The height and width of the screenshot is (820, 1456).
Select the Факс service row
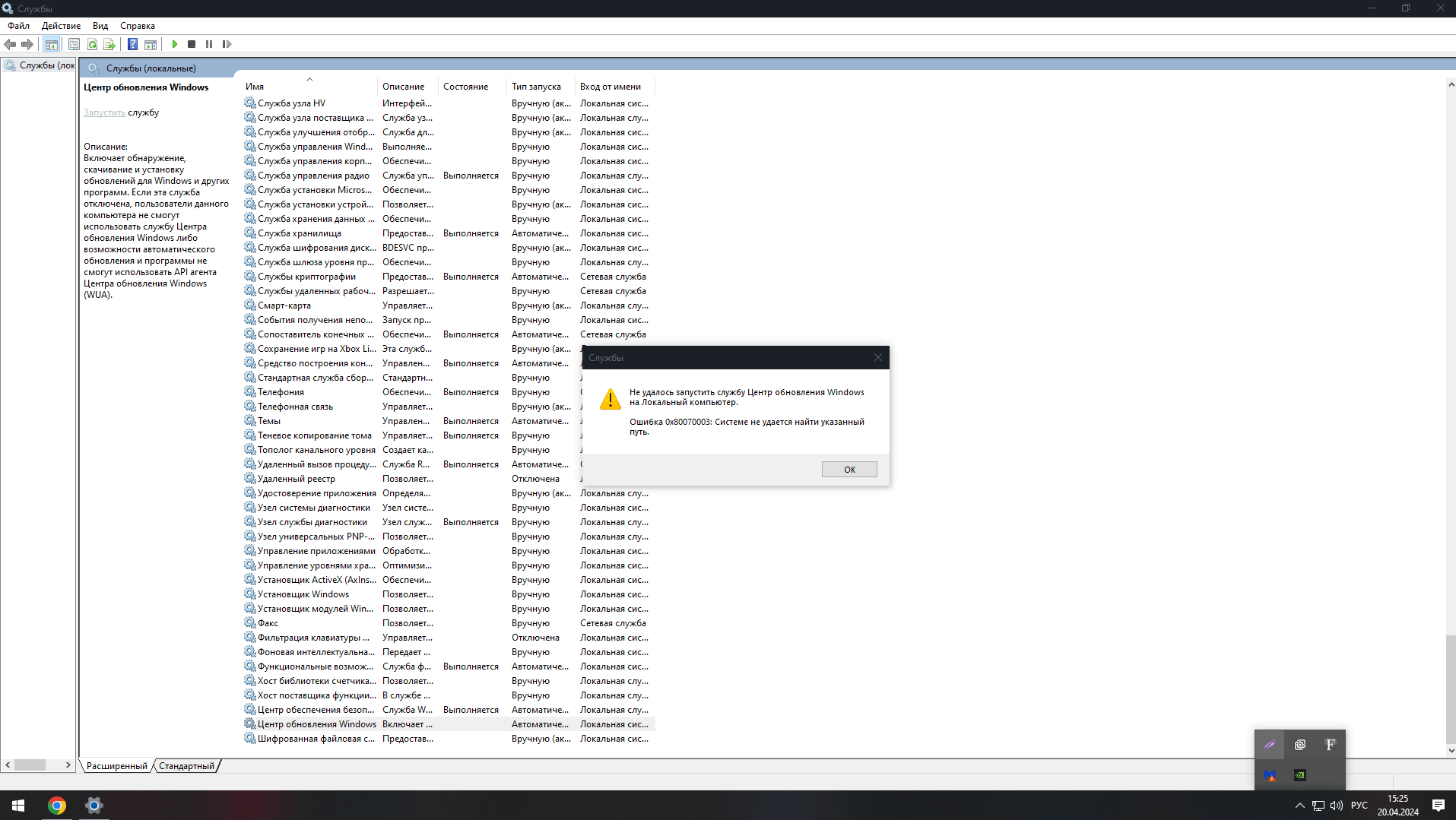click(x=449, y=623)
